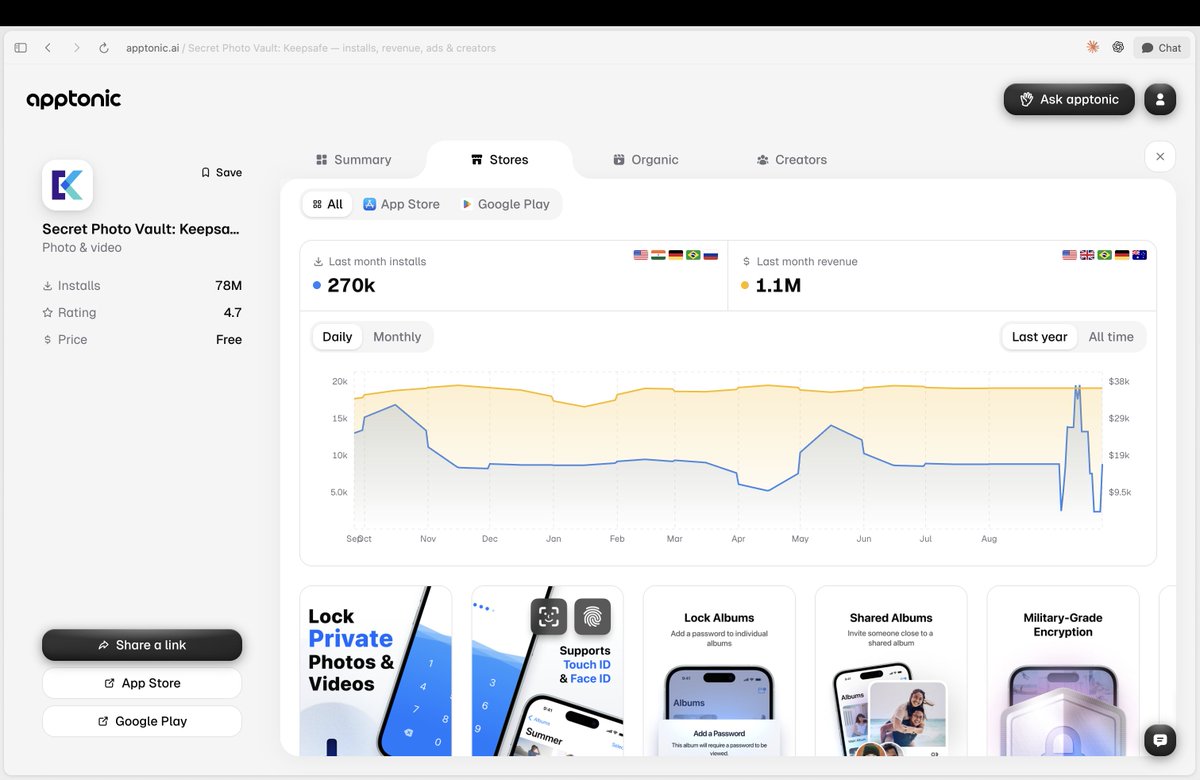Click the Nov label on chart axis
The image size is (1200, 780).
coord(428,539)
